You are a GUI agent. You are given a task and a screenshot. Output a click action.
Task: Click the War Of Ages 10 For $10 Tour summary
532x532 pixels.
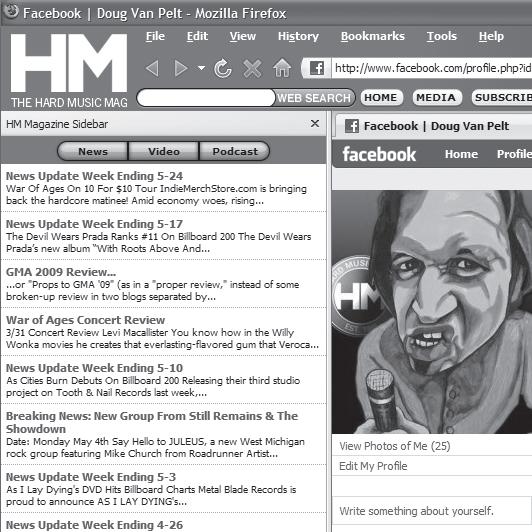point(156,194)
